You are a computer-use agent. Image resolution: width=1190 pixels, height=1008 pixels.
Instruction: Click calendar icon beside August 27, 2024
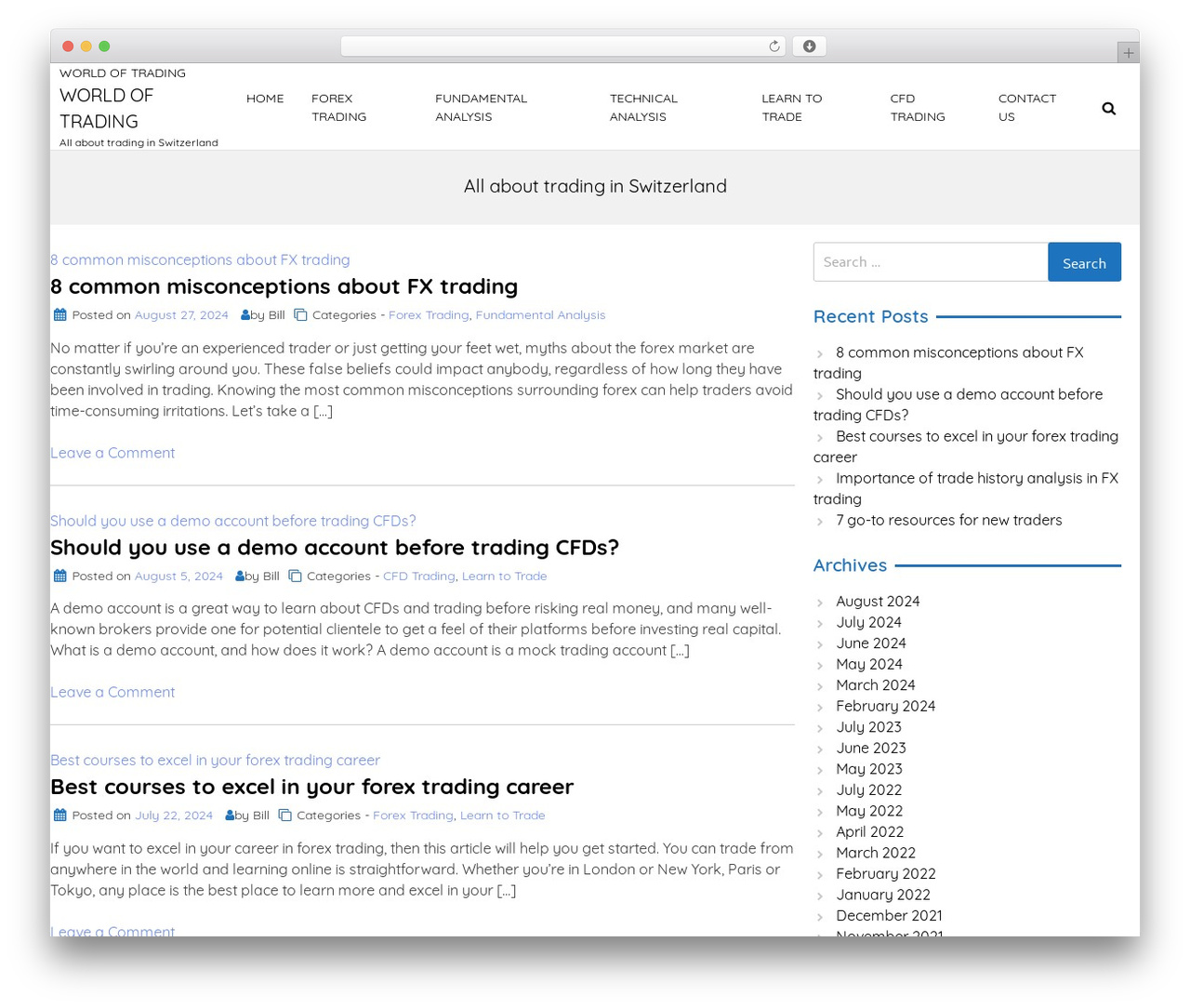[60, 315]
